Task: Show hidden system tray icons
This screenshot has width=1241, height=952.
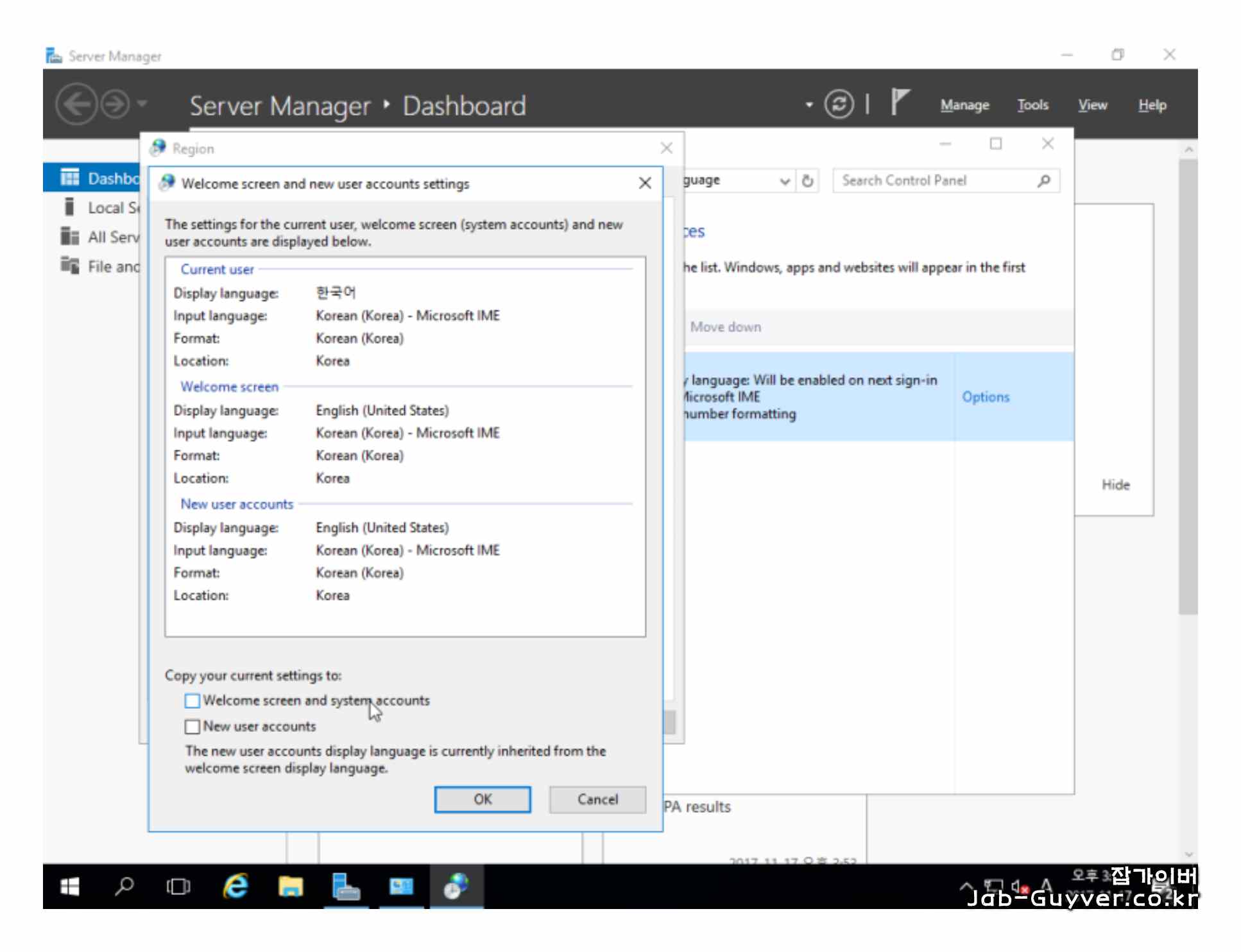Action: pos(966,887)
